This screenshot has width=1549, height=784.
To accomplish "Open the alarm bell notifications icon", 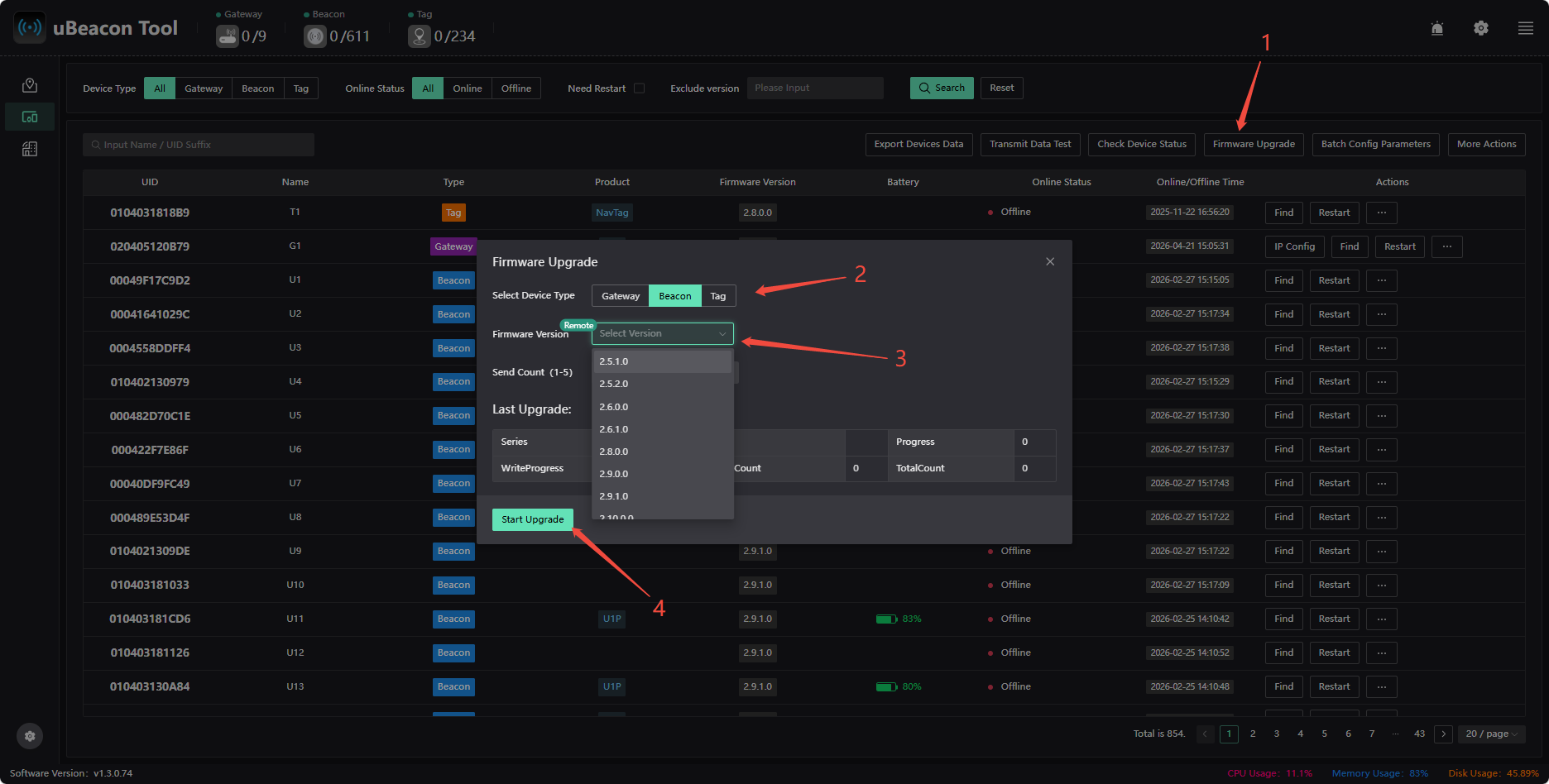I will (1437, 28).
